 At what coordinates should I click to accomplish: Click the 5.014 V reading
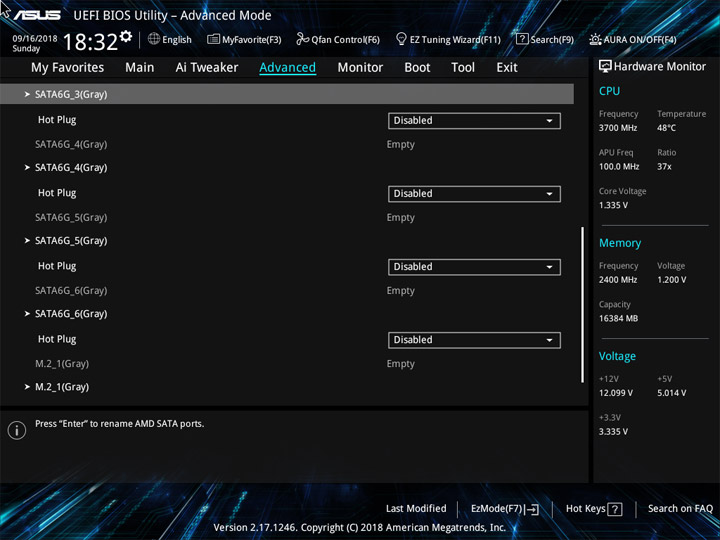[x=671, y=393]
